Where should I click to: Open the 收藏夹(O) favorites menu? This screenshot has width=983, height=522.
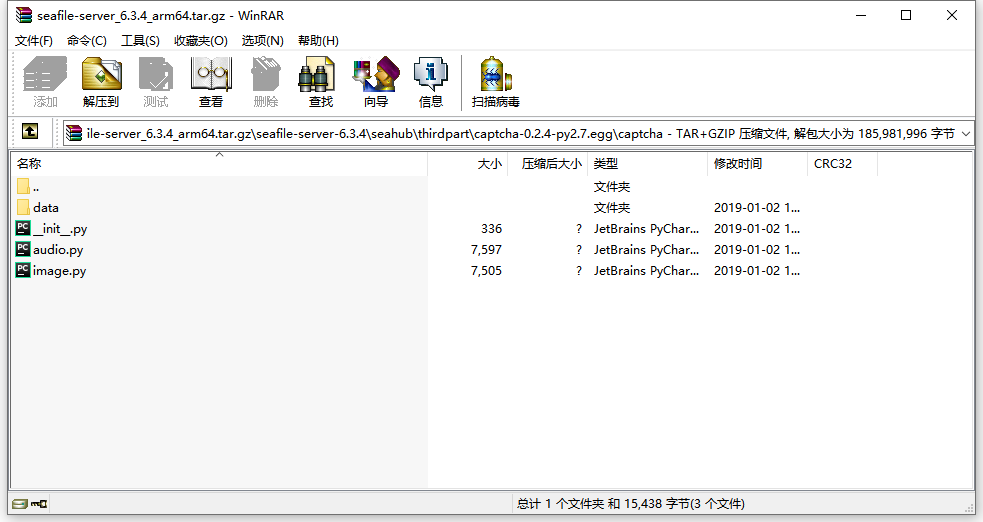coord(200,41)
